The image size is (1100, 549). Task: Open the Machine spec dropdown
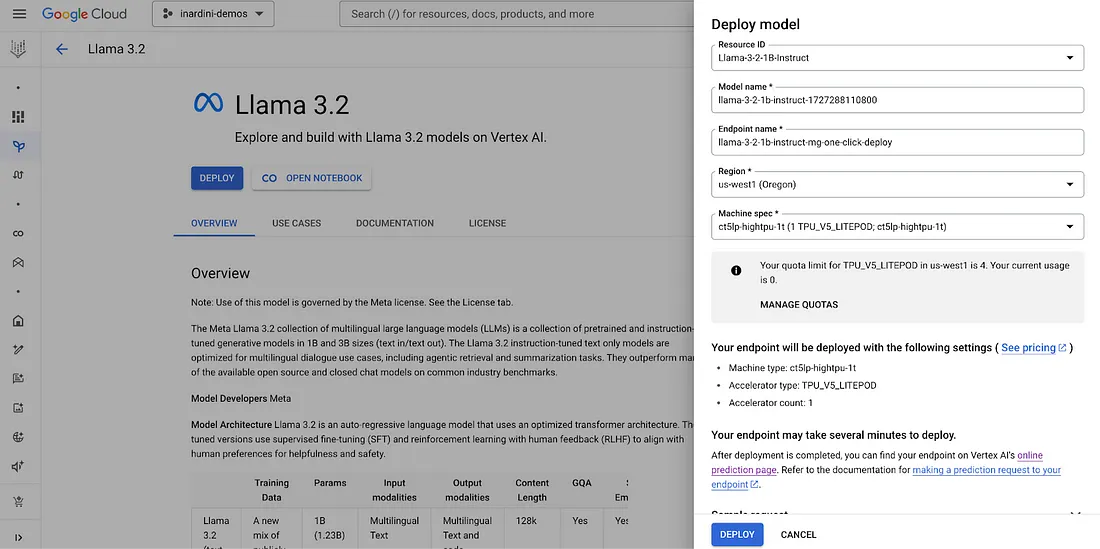897,226
